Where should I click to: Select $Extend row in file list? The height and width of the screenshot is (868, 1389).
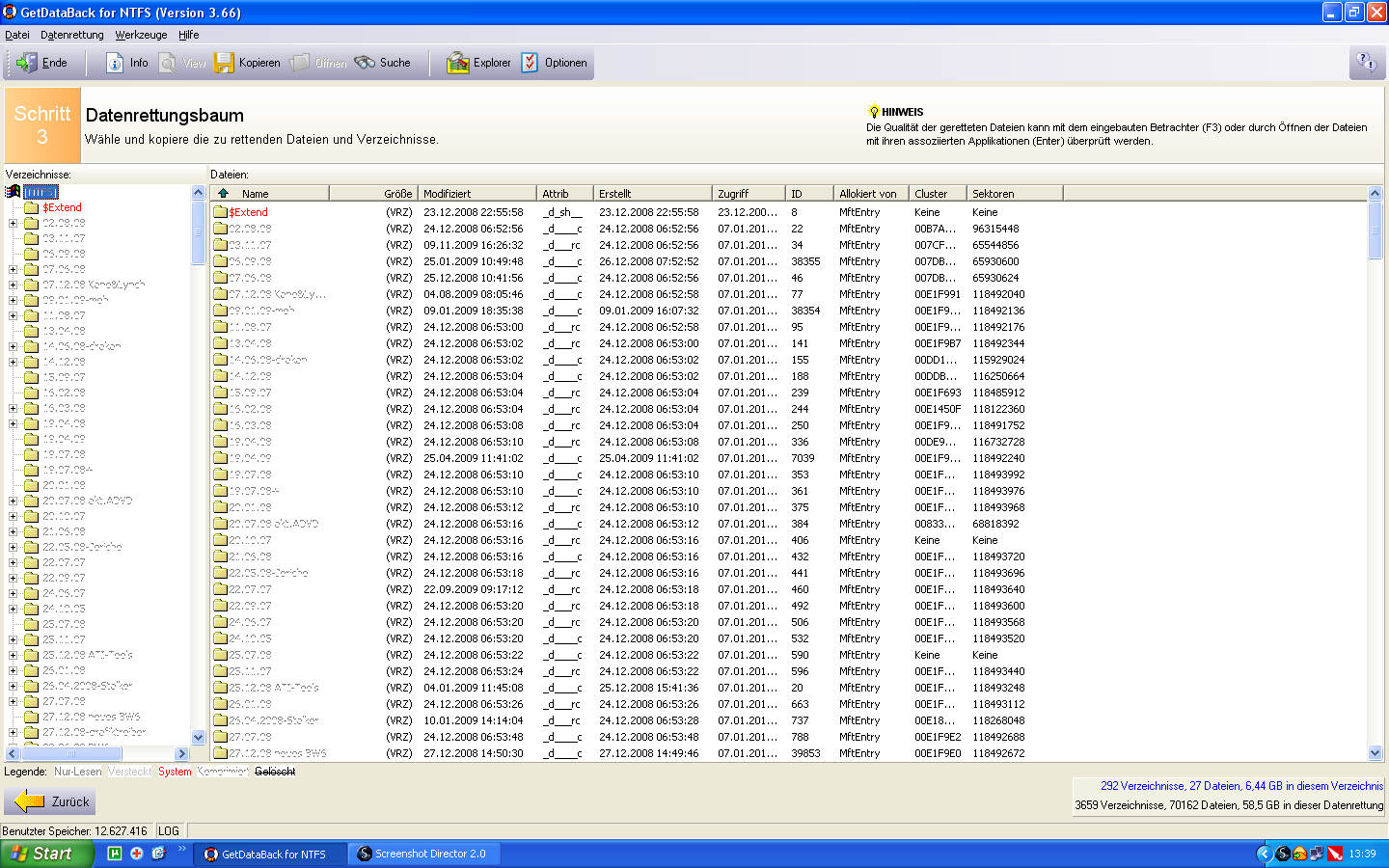pos(789,212)
